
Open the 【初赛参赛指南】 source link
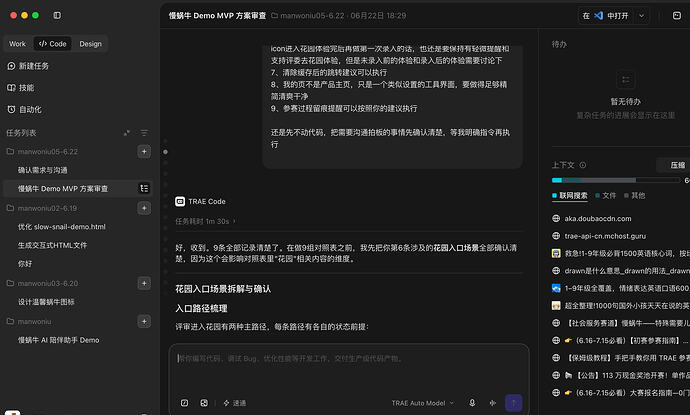click(x=621, y=340)
